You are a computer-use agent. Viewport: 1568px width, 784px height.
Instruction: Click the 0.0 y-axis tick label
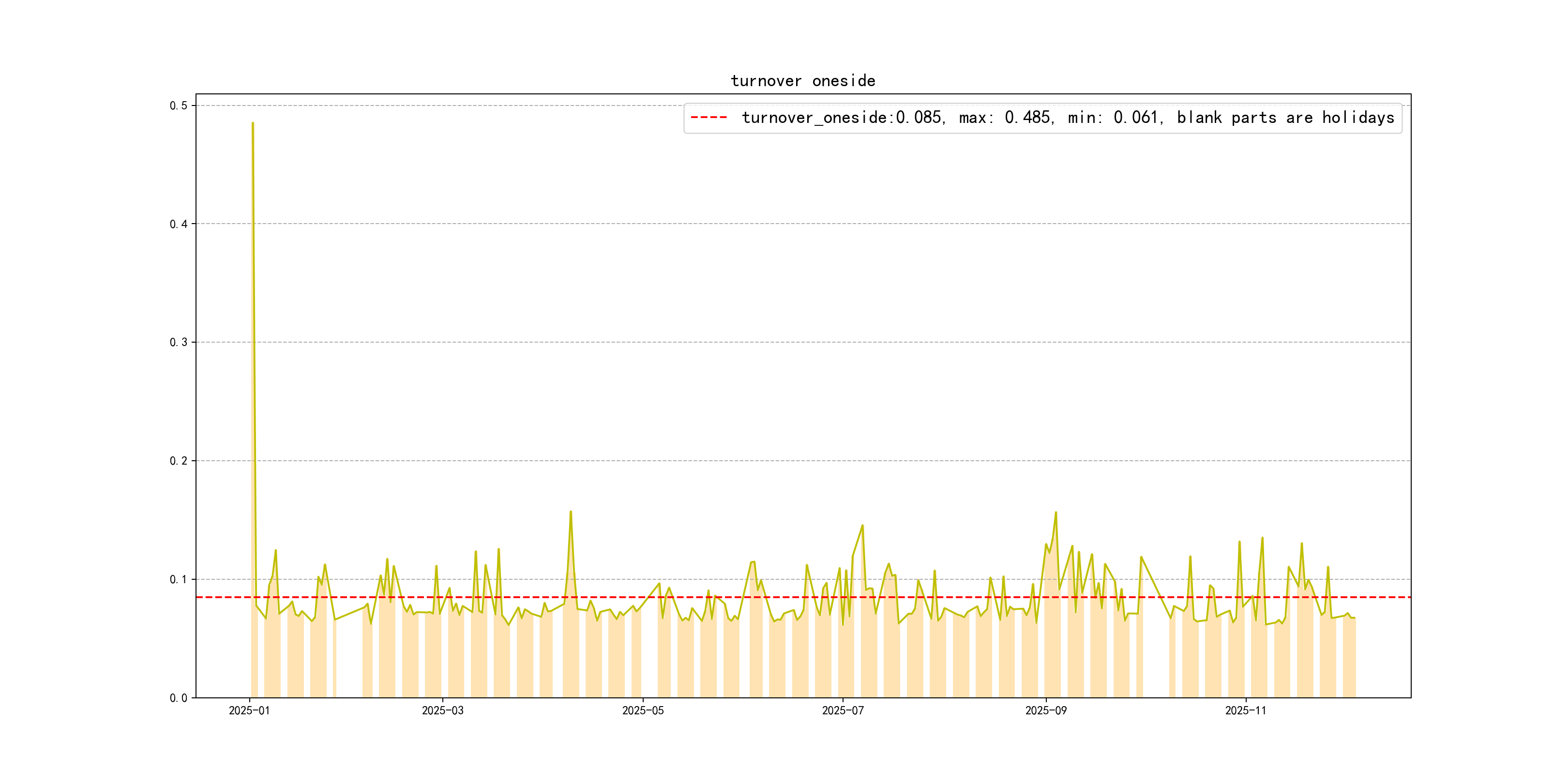pyautogui.click(x=179, y=697)
